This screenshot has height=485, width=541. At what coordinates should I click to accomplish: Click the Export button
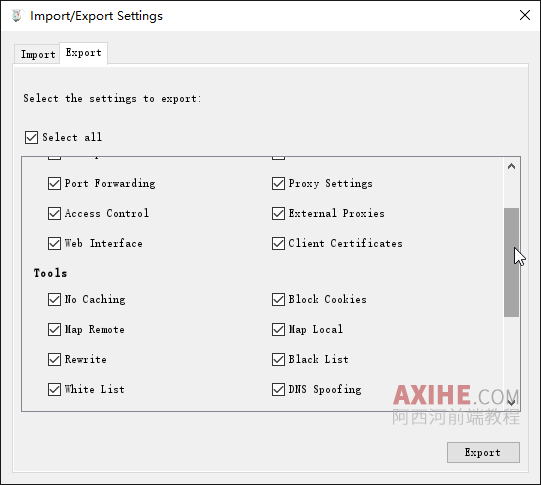(x=483, y=452)
